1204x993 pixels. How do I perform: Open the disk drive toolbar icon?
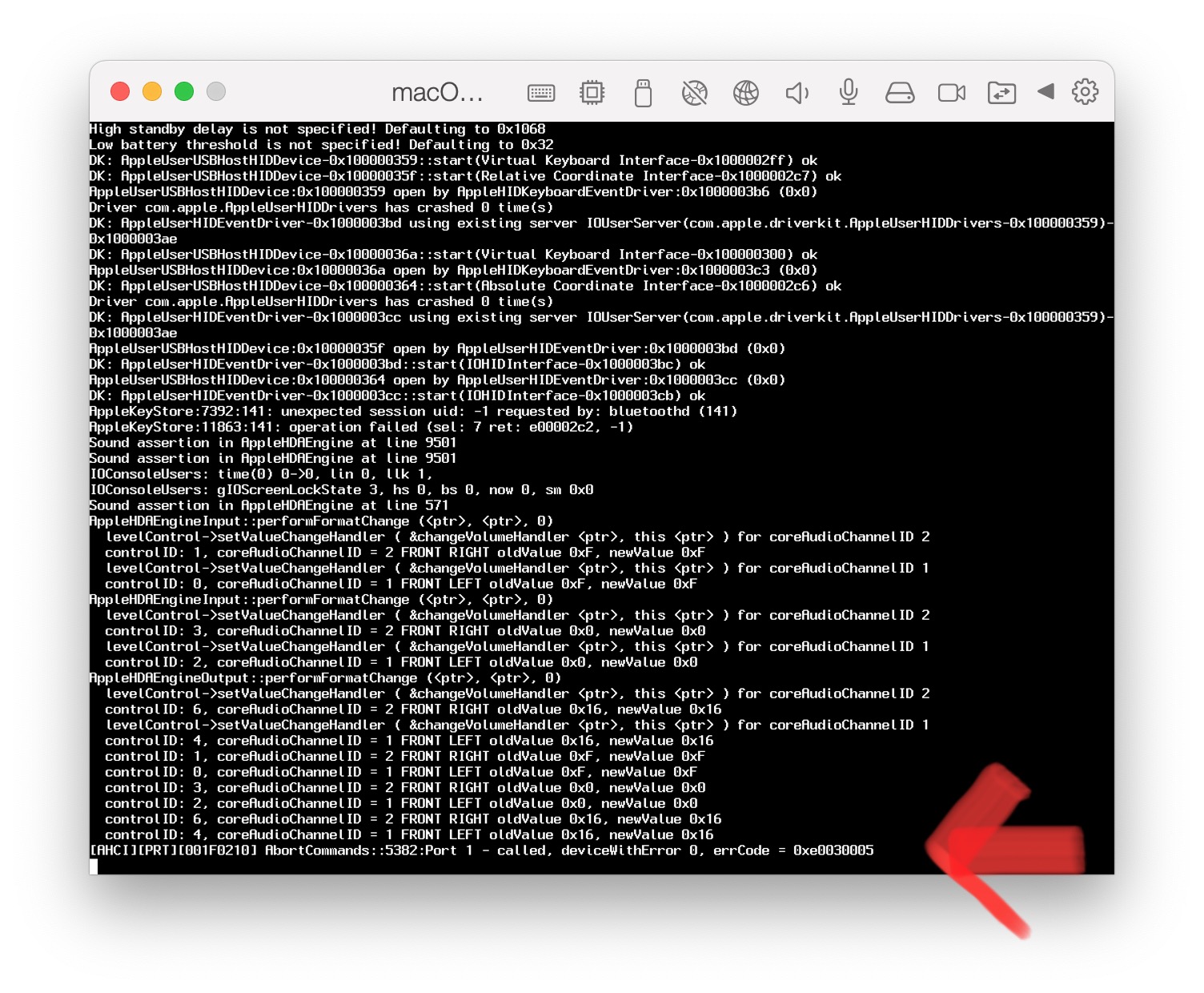pyautogui.click(x=900, y=93)
